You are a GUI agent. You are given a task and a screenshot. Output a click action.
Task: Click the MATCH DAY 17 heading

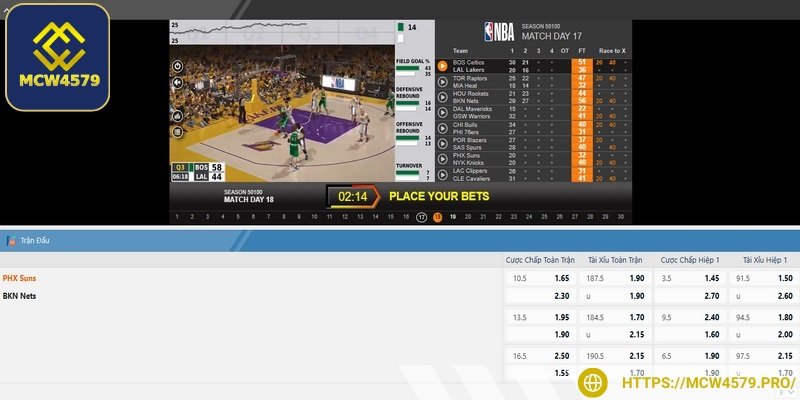(x=552, y=36)
